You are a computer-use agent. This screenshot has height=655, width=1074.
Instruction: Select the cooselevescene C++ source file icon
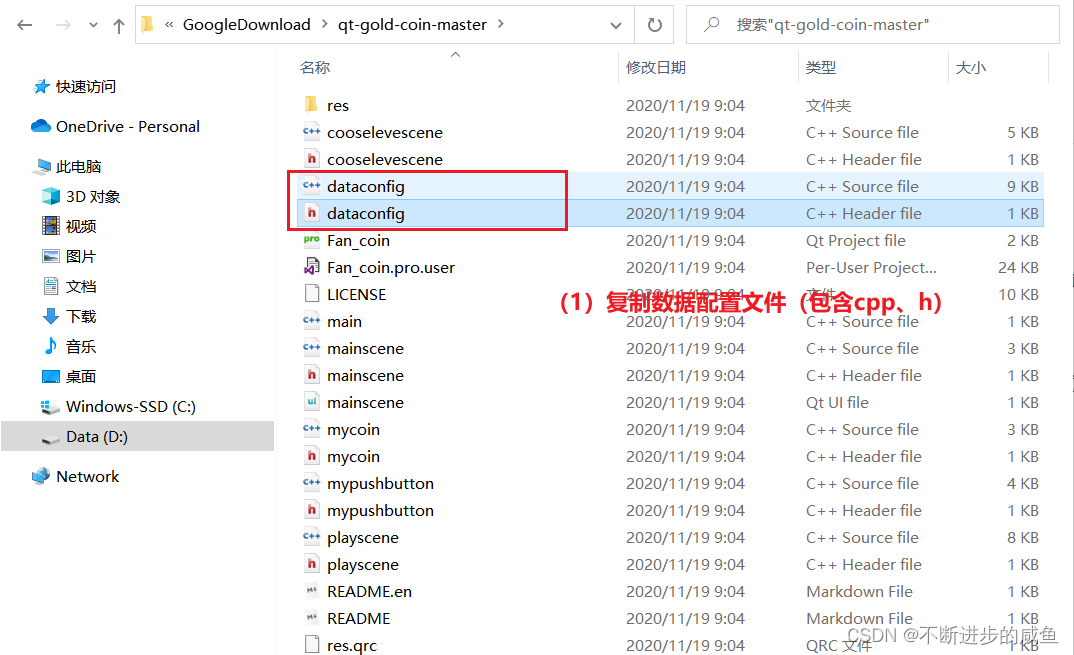coord(312,131)
